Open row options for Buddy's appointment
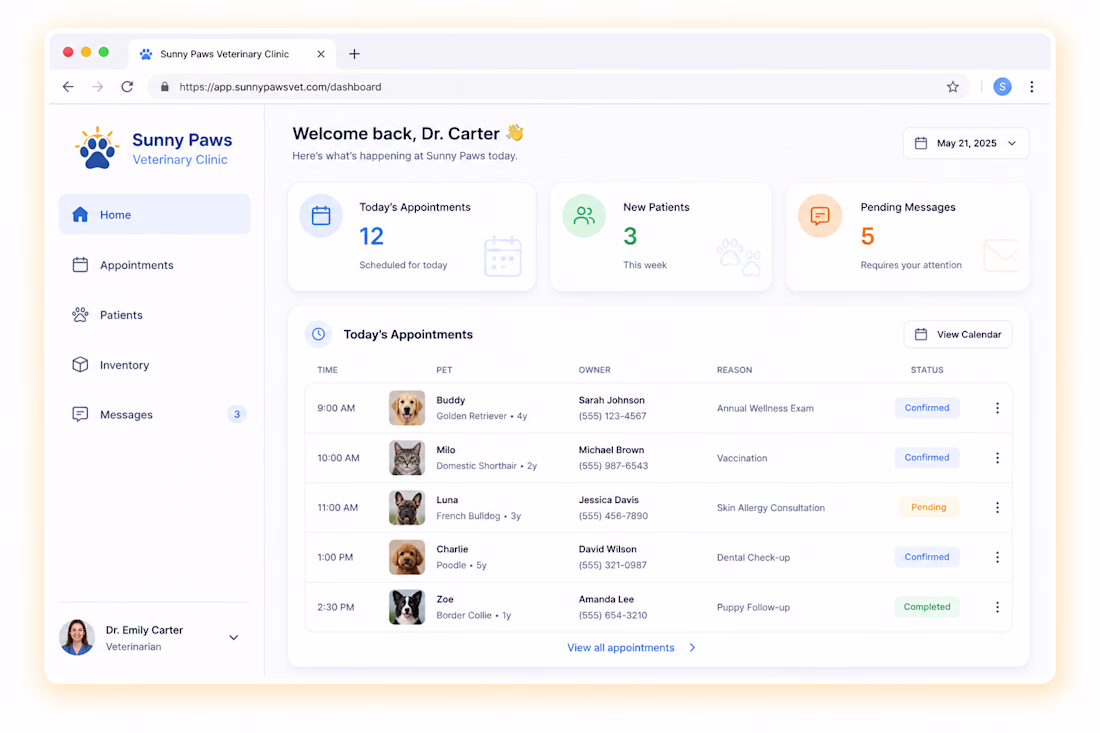This screenshot has height=733, width=1100. pos(997,408)
